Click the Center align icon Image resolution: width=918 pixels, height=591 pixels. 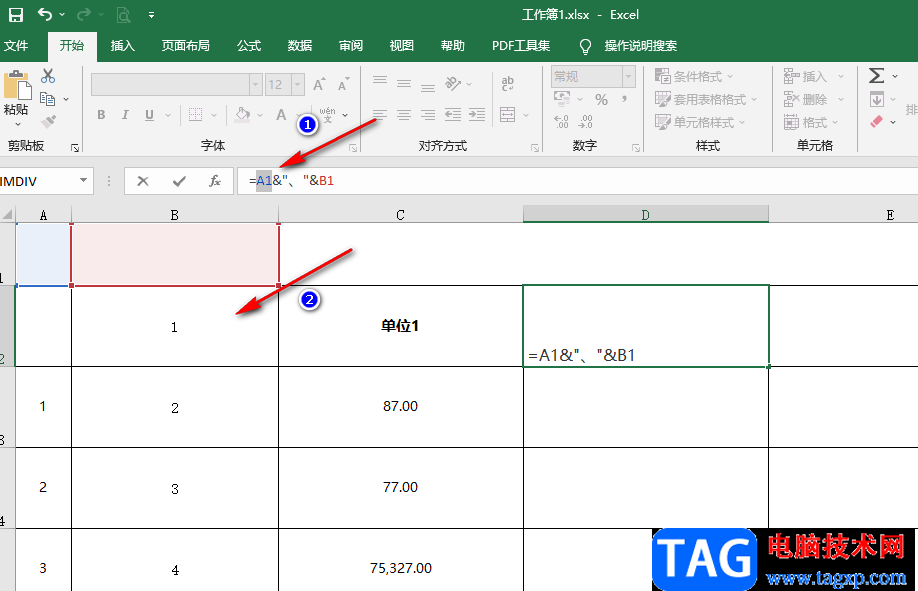(x=404, y=115)
